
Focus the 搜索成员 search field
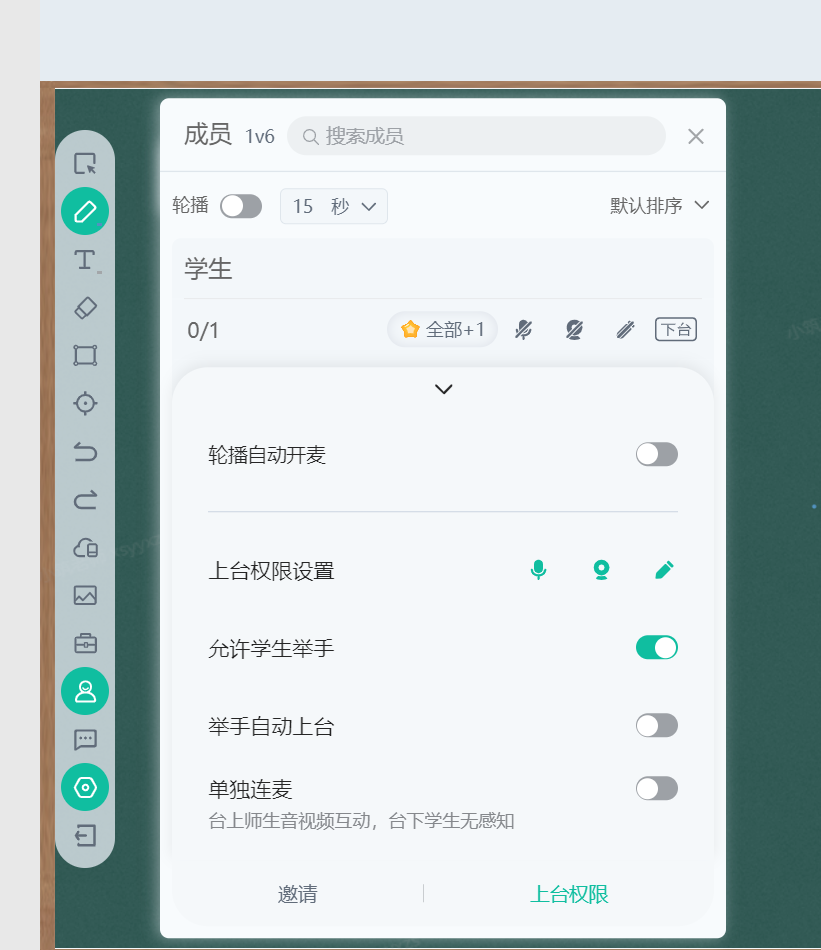476,136
